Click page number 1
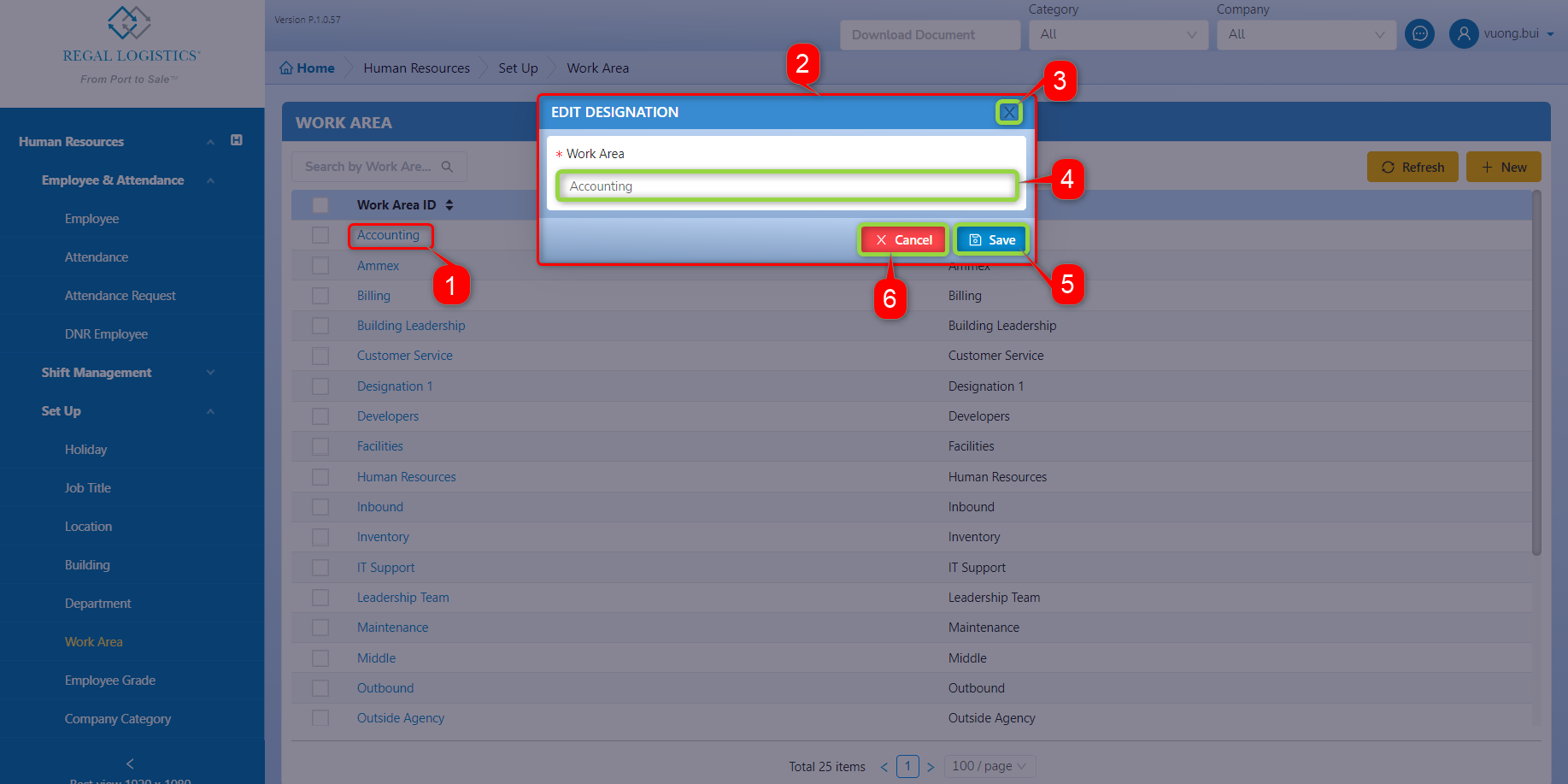 click(x=907, y=766)
